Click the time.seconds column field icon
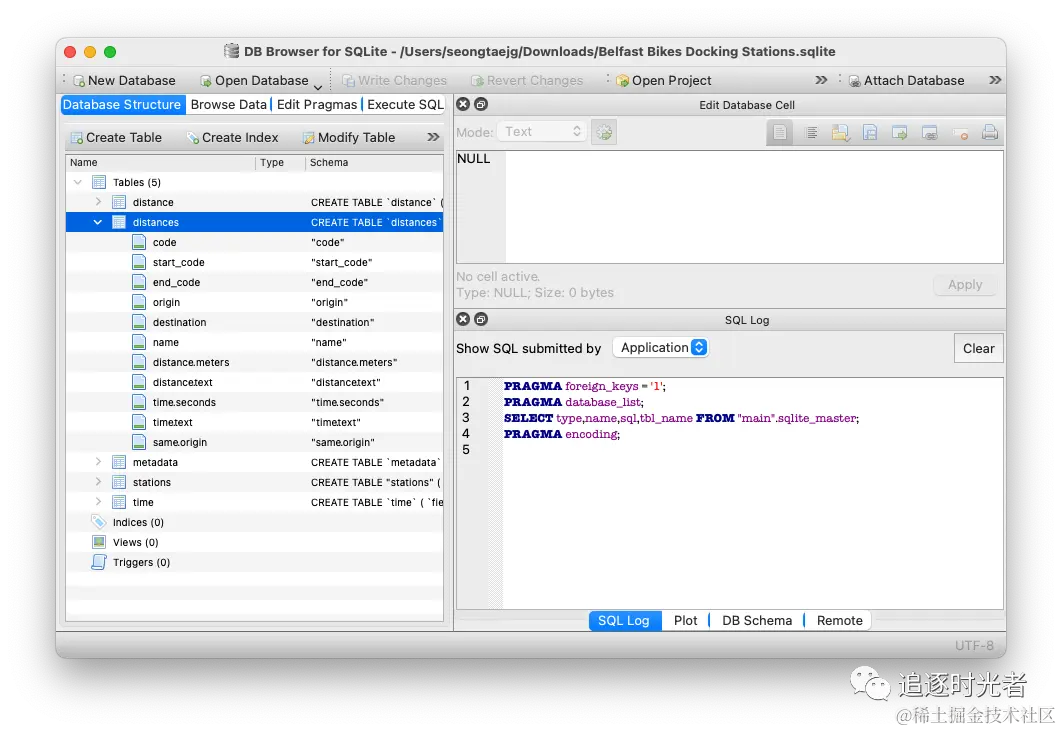1062x732 pixels. [139, 402]
